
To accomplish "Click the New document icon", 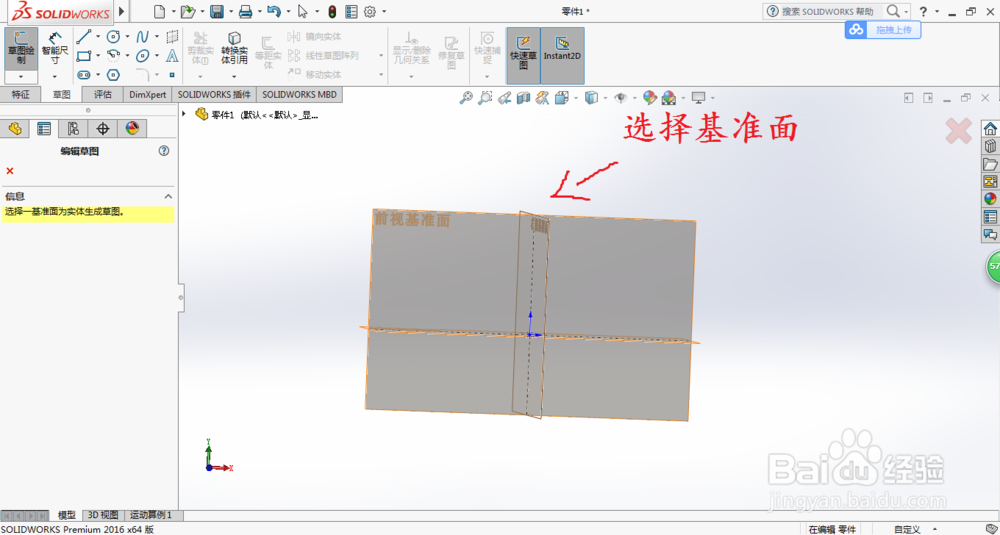I will 159,11.
